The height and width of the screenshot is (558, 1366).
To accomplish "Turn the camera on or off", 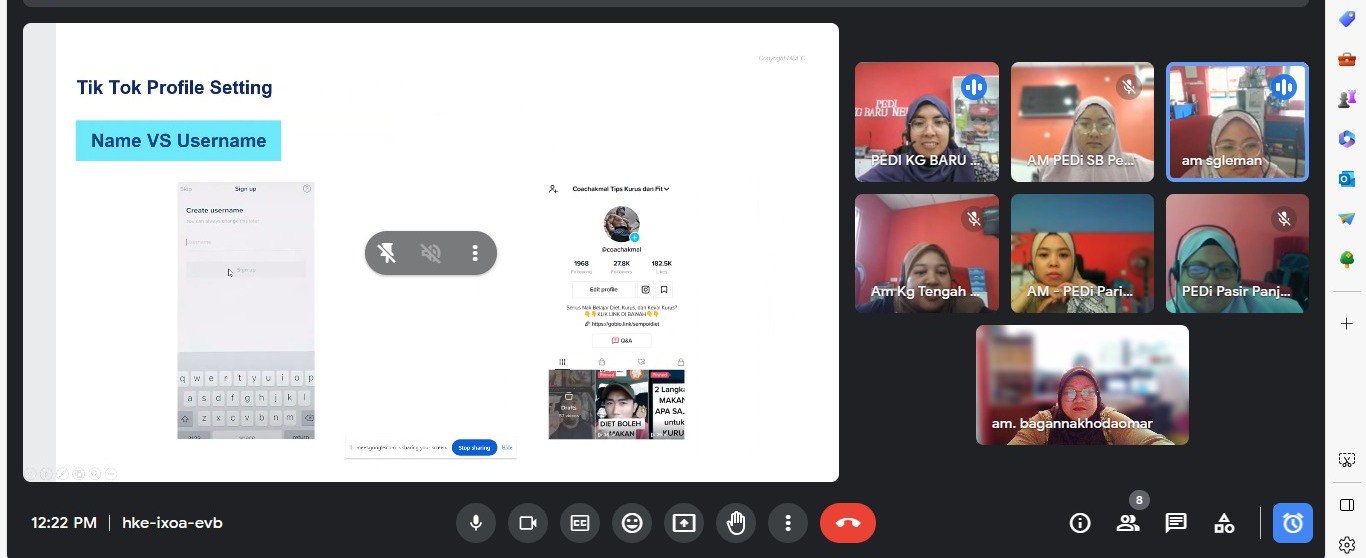I will (528, 522).
